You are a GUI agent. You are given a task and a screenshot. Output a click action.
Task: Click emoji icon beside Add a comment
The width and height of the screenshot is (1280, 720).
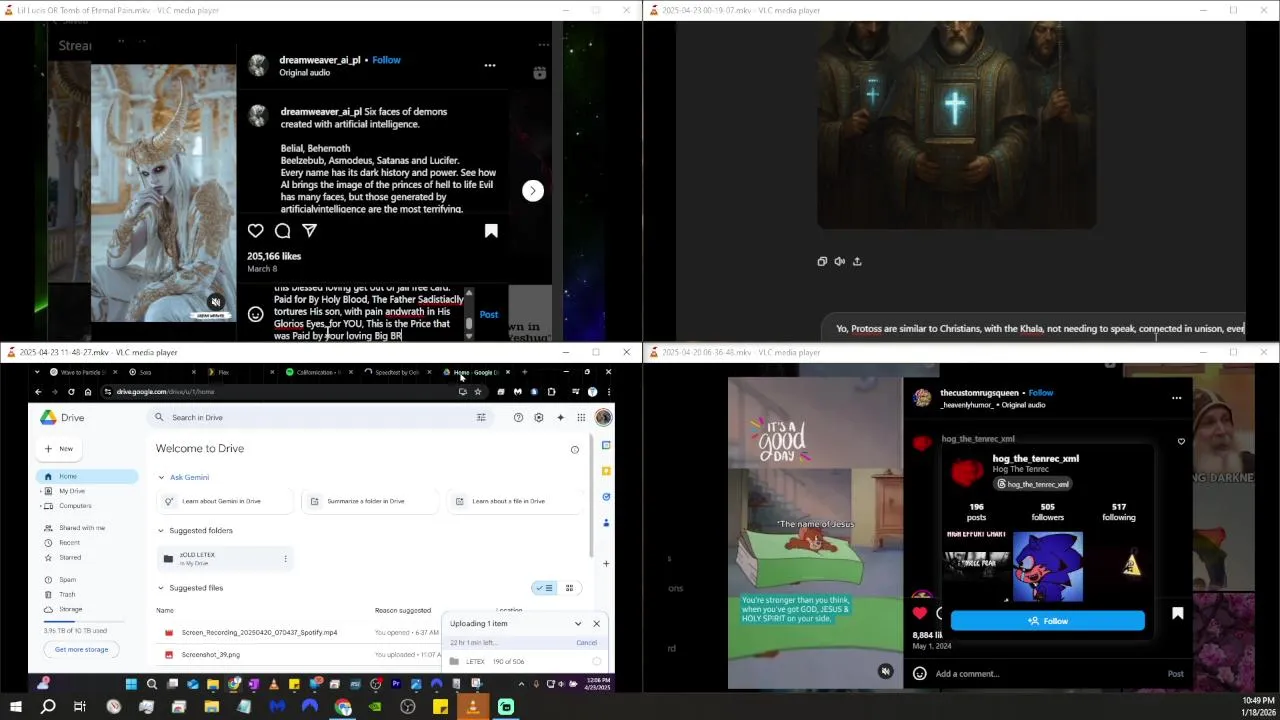pos(920,674)
